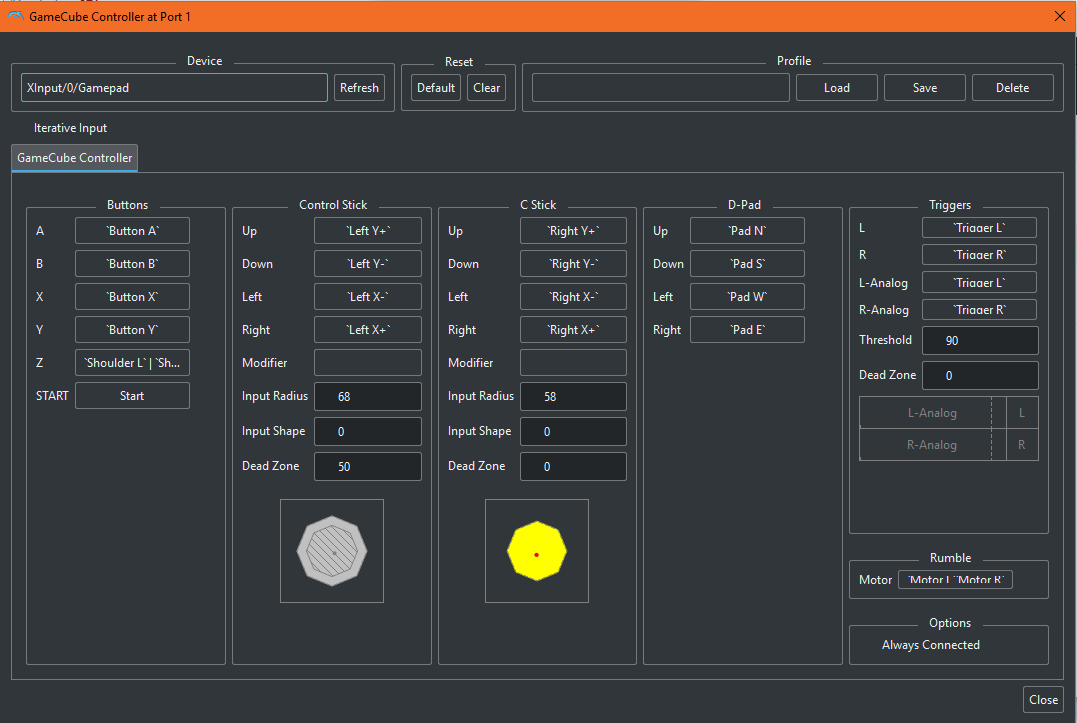Remap D-Pad Down binding Pad S
Image resolution: width=1077 pixels, height=723 pixels.
(x=747, y=264)
